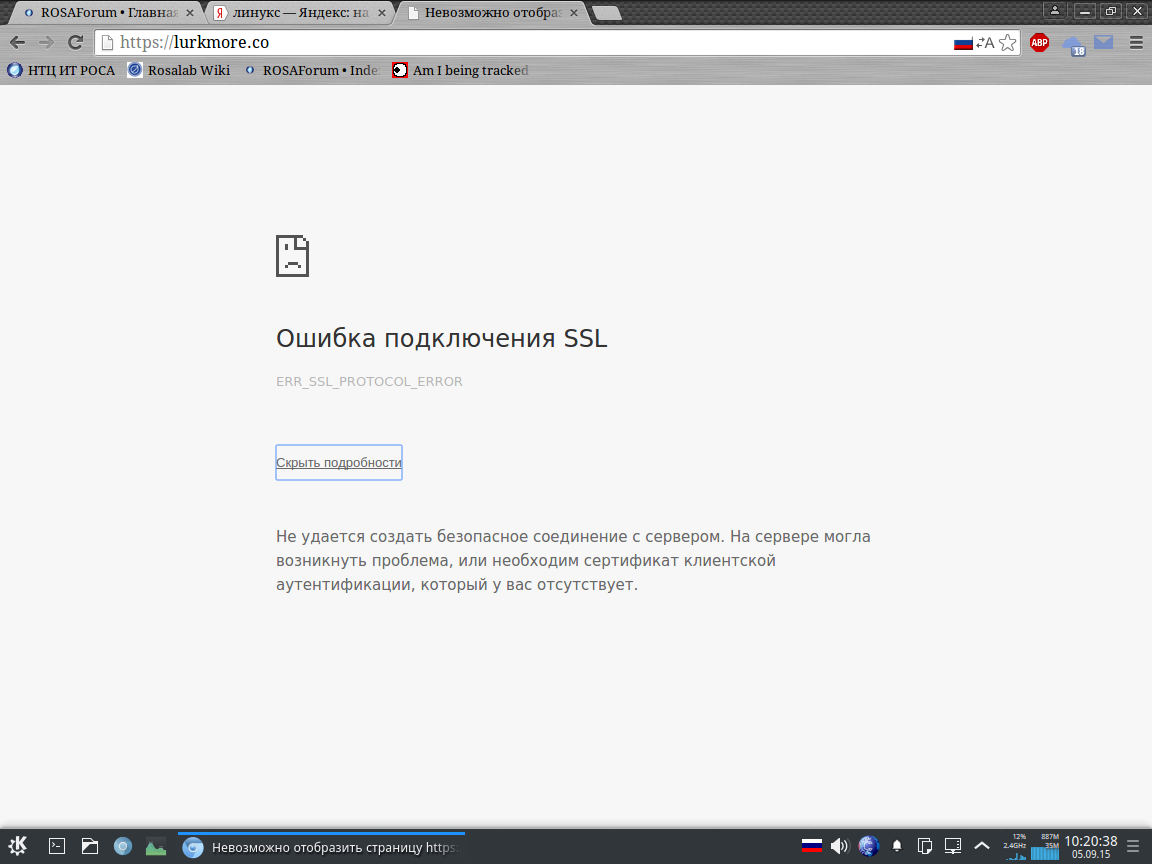Open the Chrome hamburger menu
Image resolution: width=1152 pixels, height=864 pixels.
(x=1136, y=43)
